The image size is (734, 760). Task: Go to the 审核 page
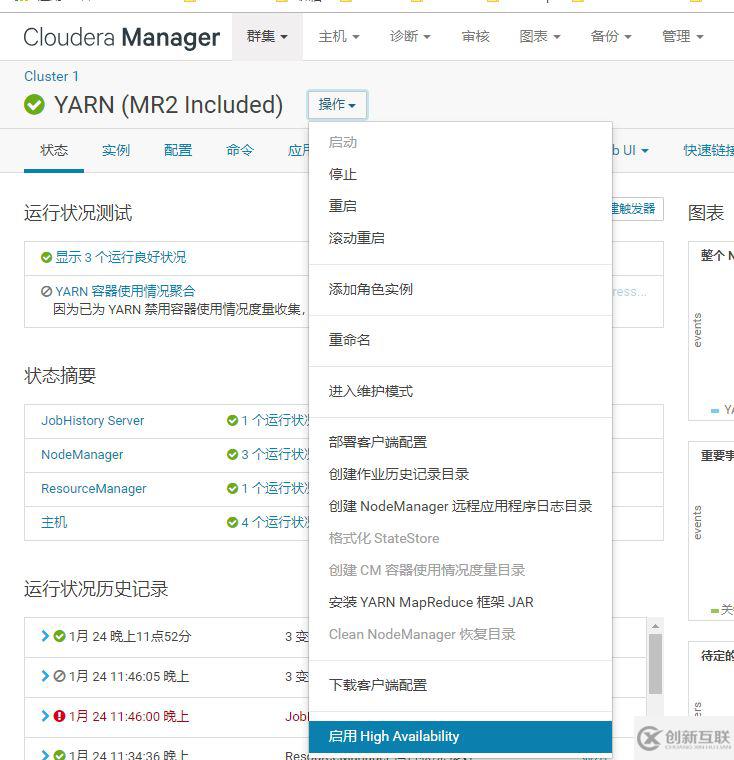tap(476, 36)
